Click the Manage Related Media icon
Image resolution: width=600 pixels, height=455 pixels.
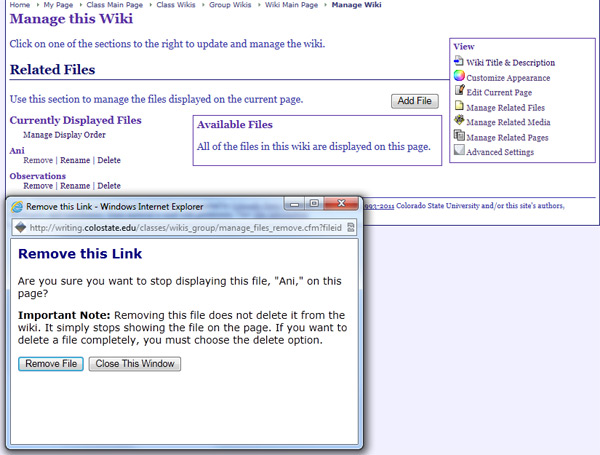pyautogui.click(x=459, y=121)
